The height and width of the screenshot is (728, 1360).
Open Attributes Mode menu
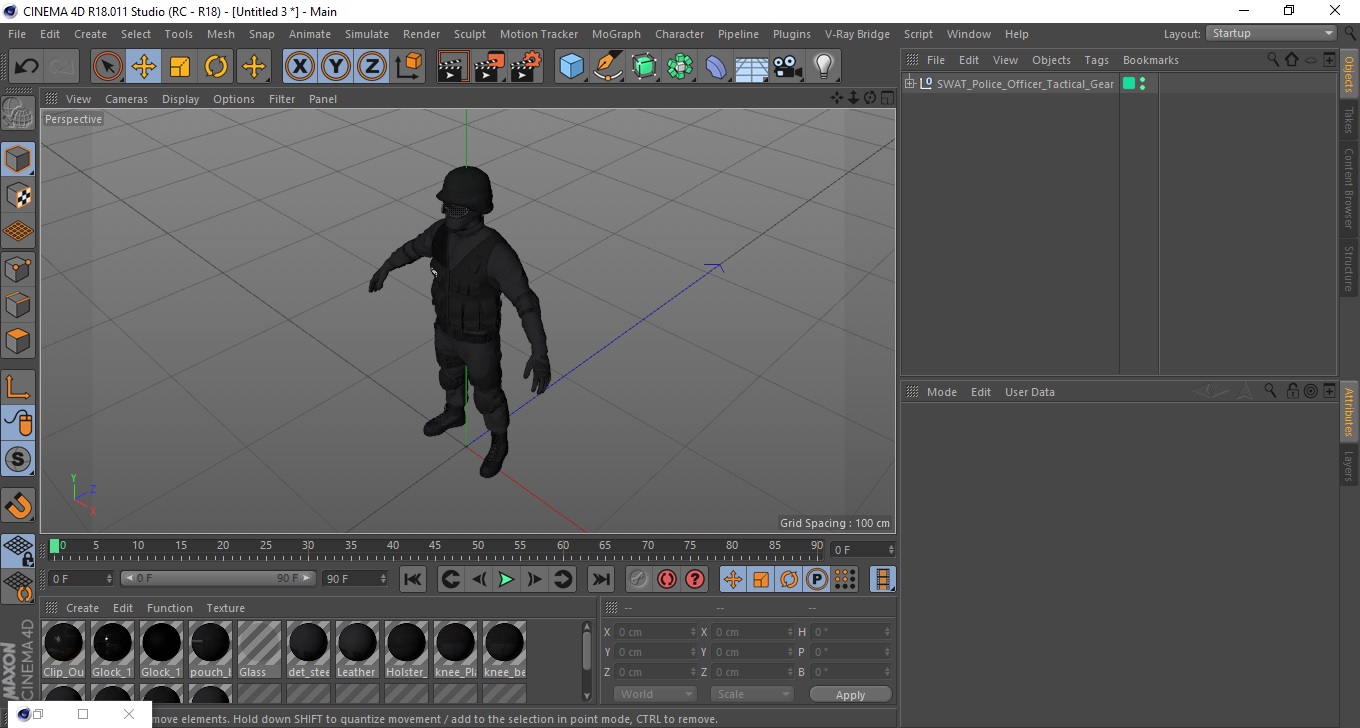coord(942,392)
